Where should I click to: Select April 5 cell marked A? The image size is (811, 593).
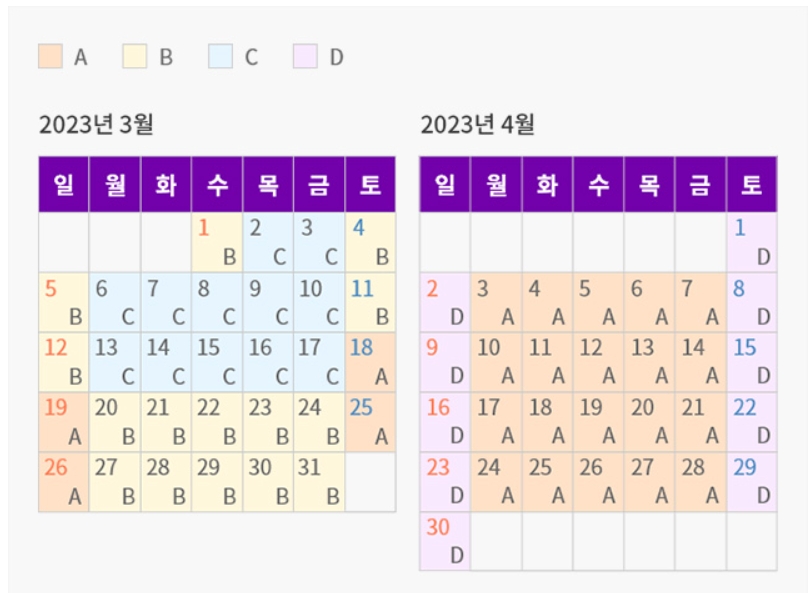pyautogui.click(x=598, y=302)
